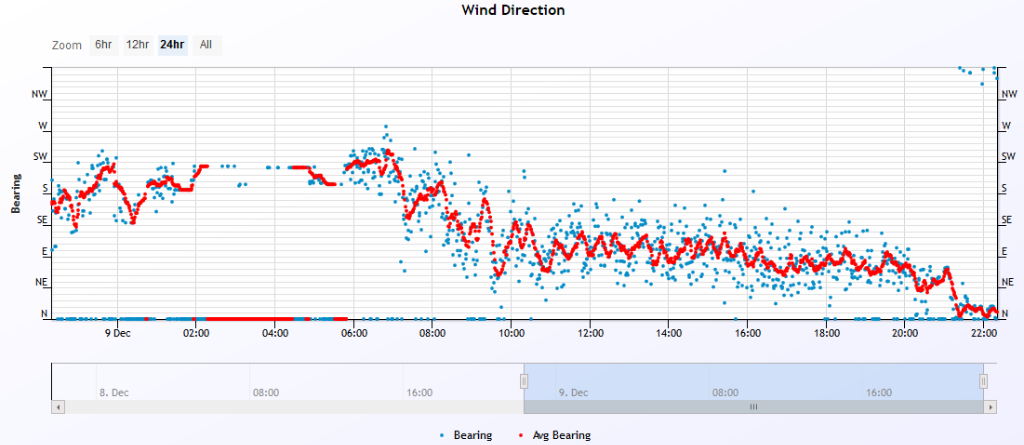
Task: Grab the navigator left range handle
Action: pos(524,381)
